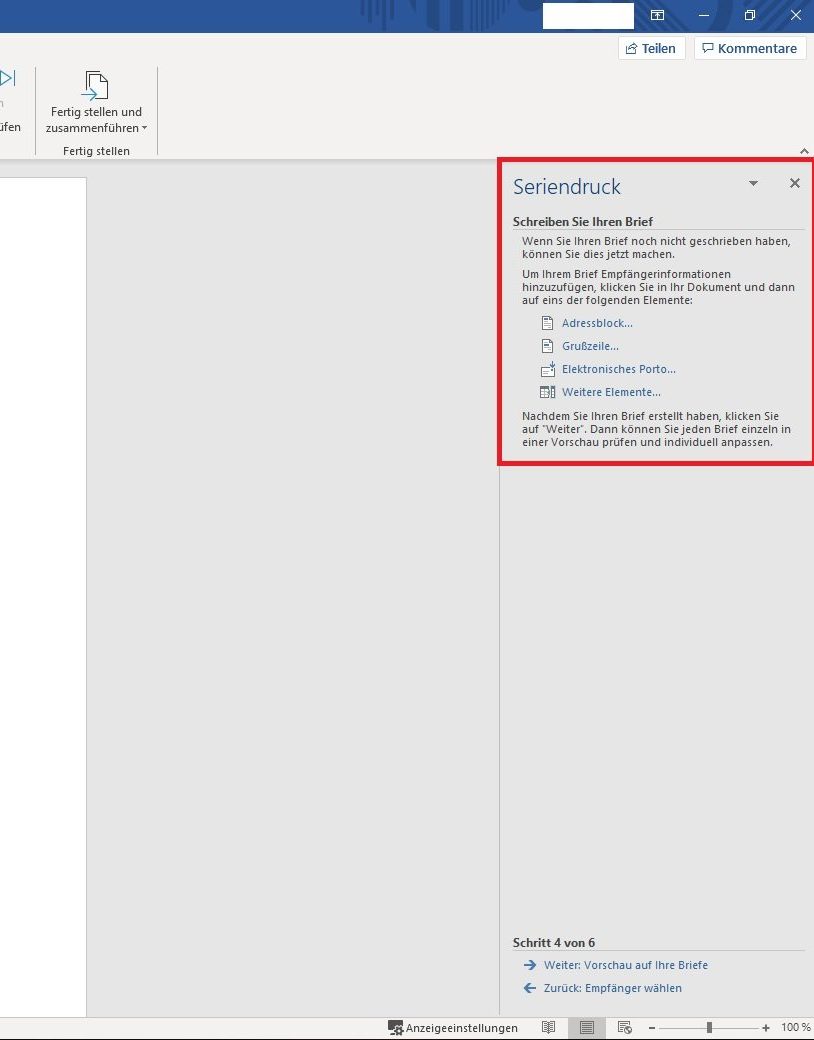Click the next record arrow icon
Image resolution: width=814 pixels, height=1040 pixels.
[x=7, y=78]
